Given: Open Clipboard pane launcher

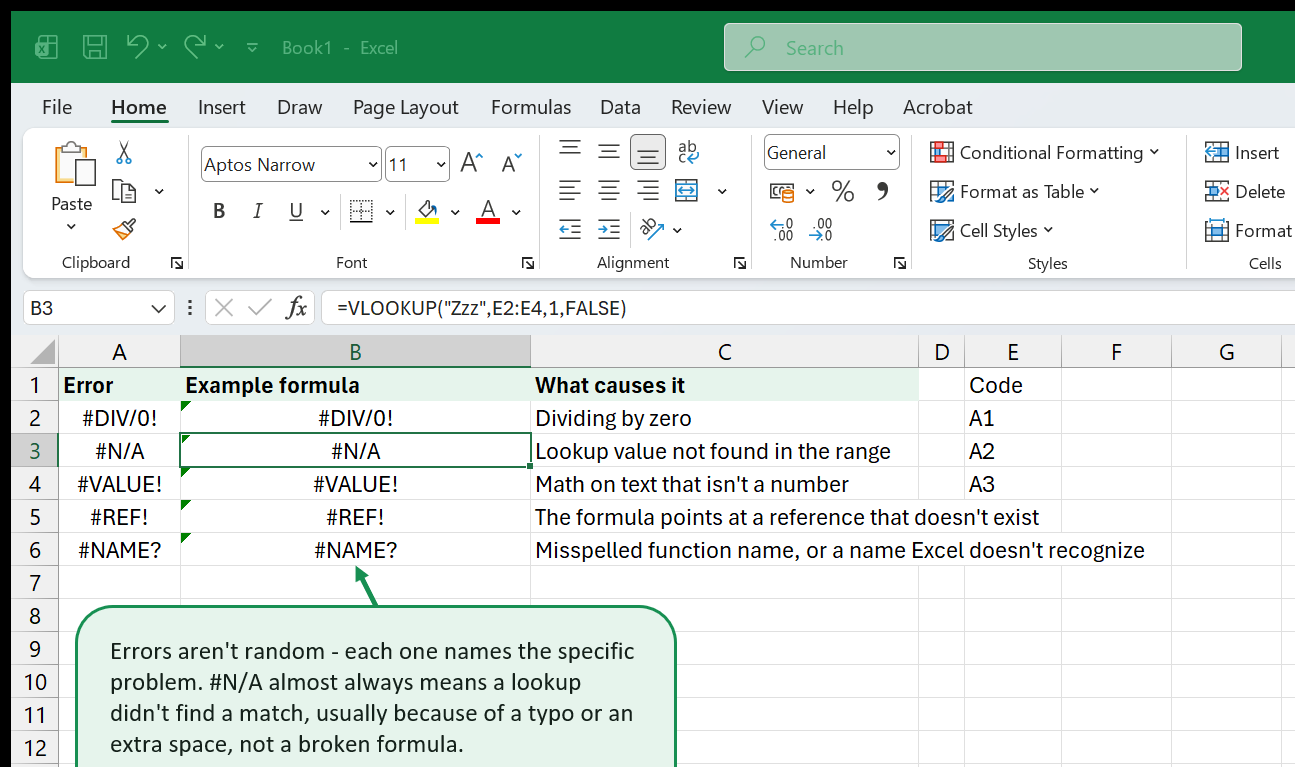Looking at the screenshot, I should click(177, 263).
